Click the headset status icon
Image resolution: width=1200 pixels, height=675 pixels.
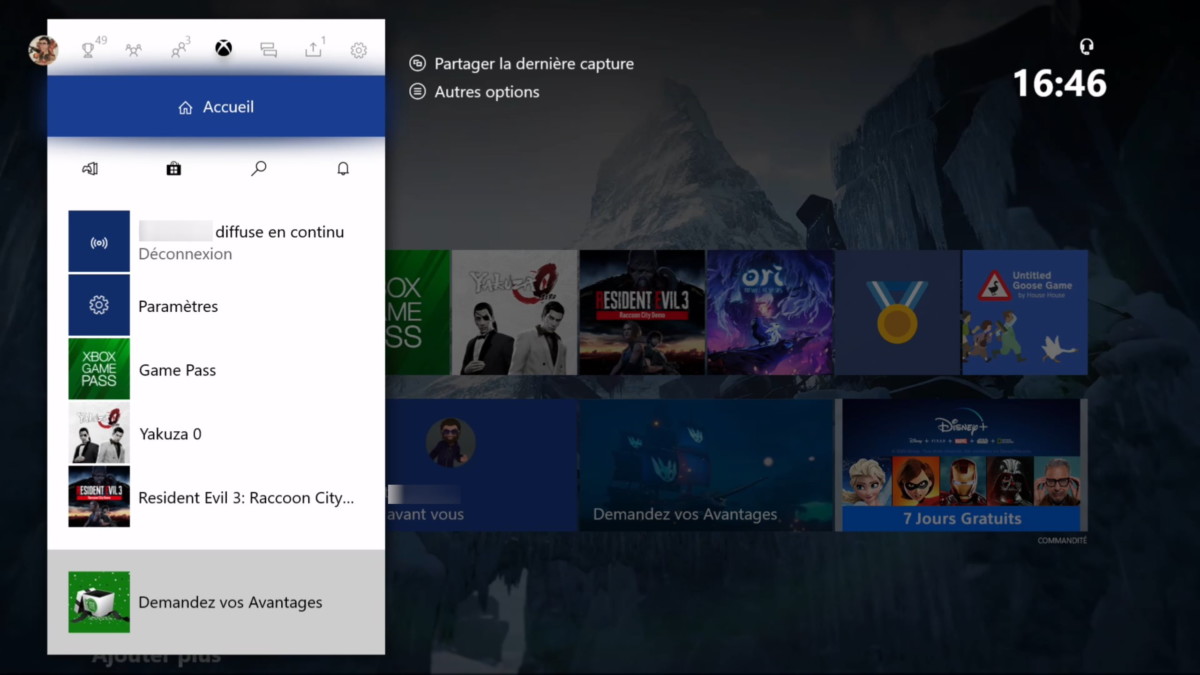1086,46
